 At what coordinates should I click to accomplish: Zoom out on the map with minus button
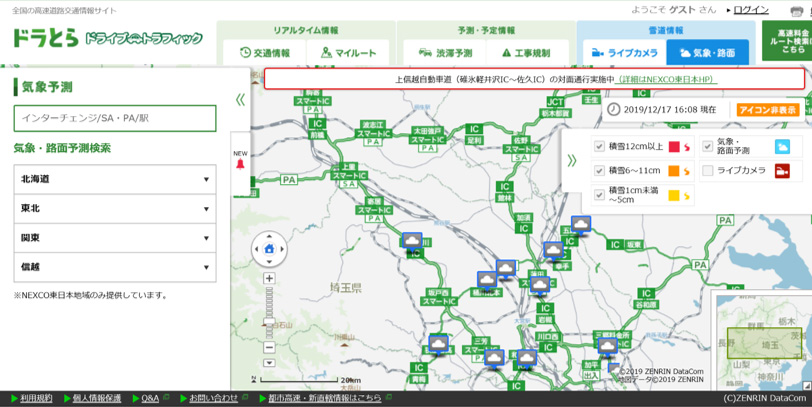[269, 348]
